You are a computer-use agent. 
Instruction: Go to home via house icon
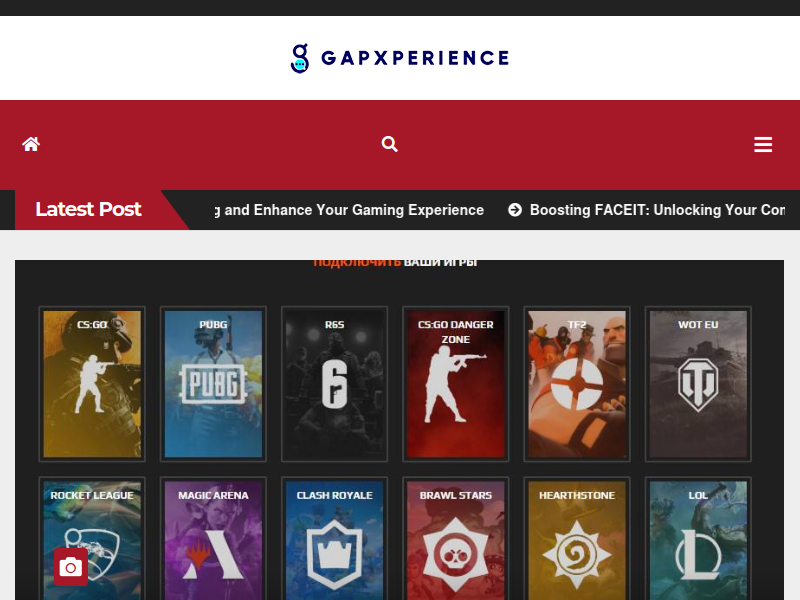(31, 144)
